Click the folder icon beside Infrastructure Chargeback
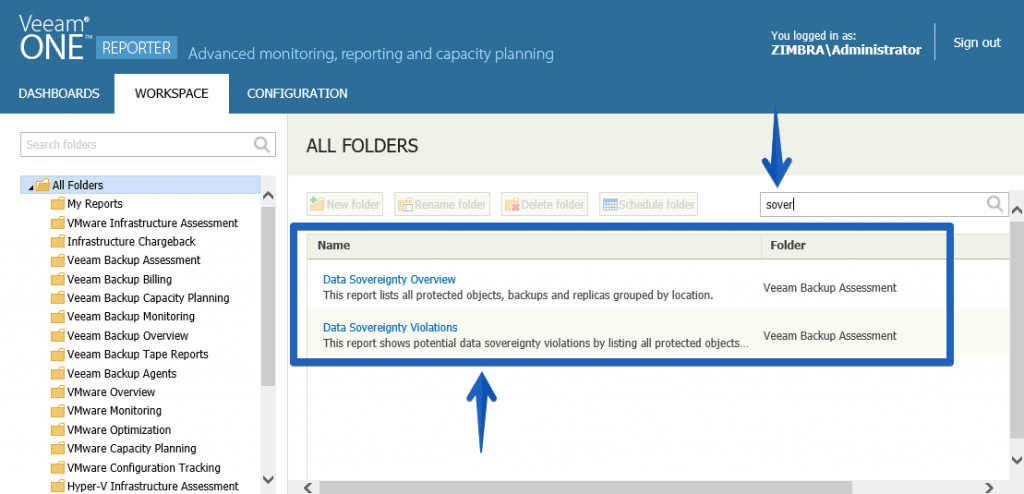The image size is (1024, 494). [58, 241]
